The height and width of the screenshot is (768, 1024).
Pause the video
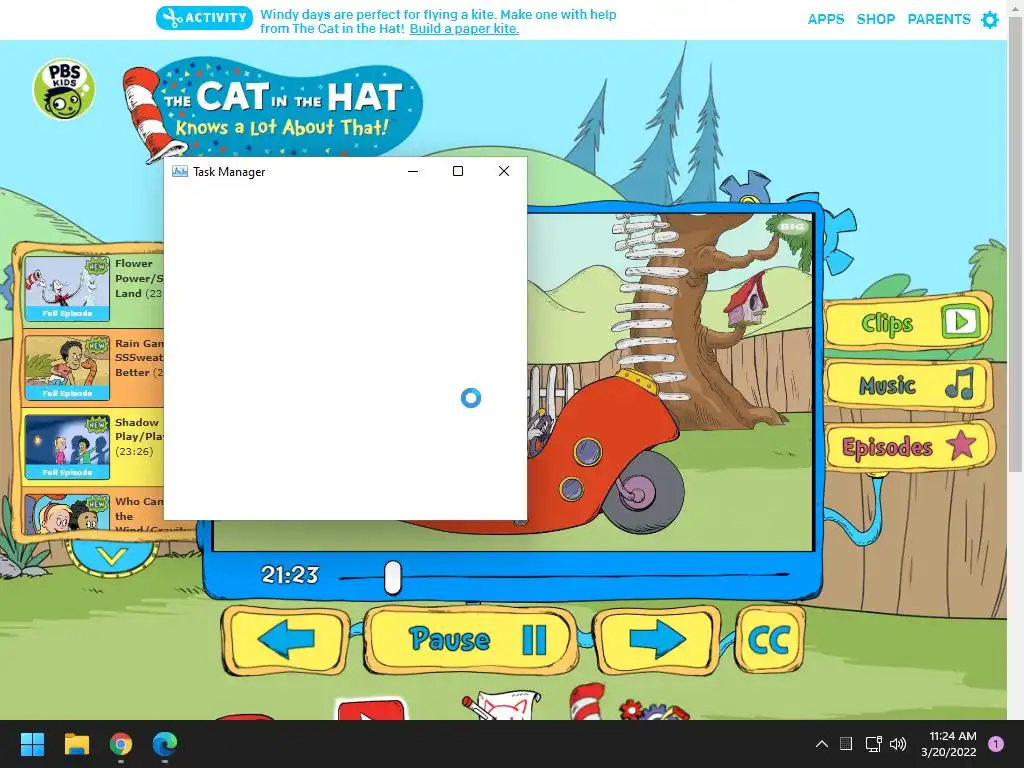[x=472, y=639]
